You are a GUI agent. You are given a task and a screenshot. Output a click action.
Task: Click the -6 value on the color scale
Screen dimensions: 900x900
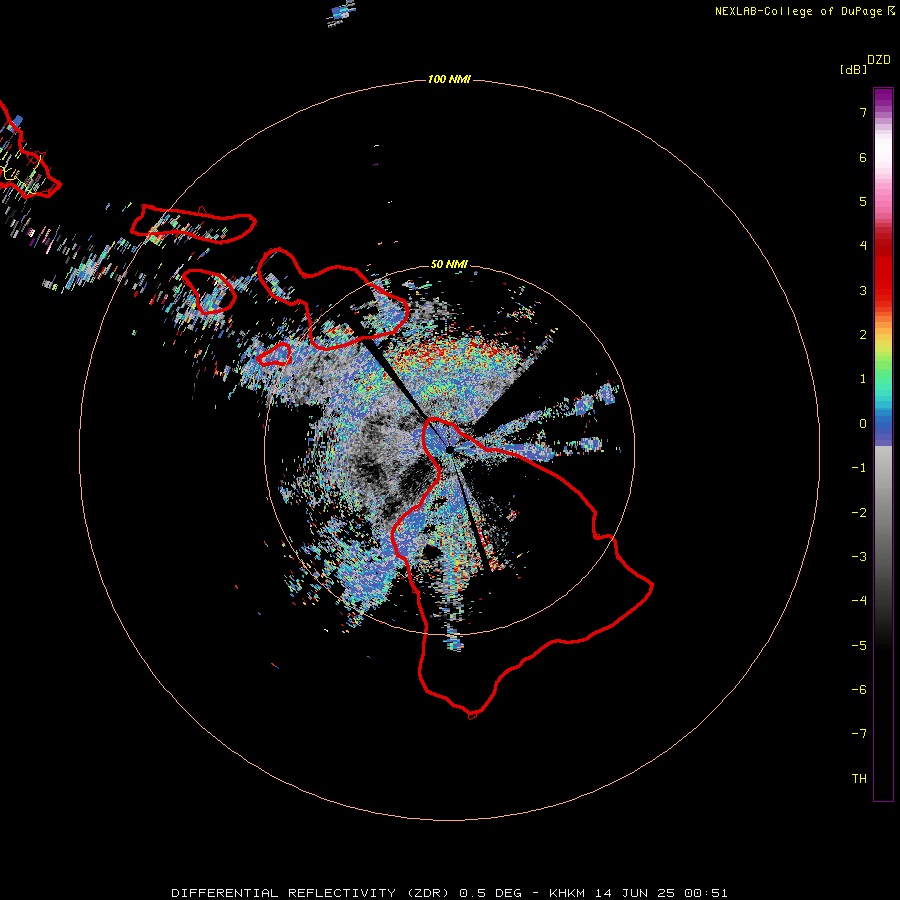point(859,689)
